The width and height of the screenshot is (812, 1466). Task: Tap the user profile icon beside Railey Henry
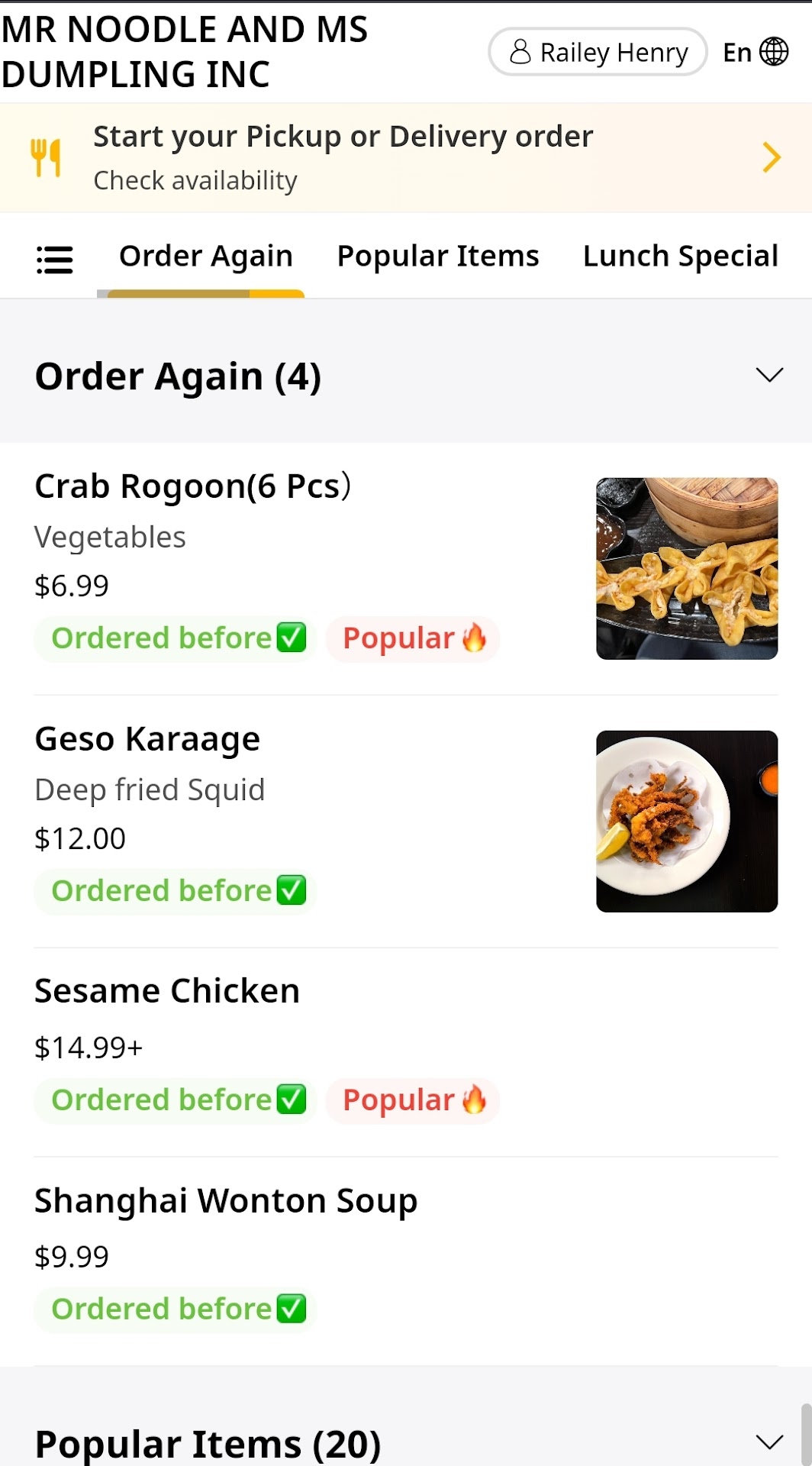tap(520, 52)
